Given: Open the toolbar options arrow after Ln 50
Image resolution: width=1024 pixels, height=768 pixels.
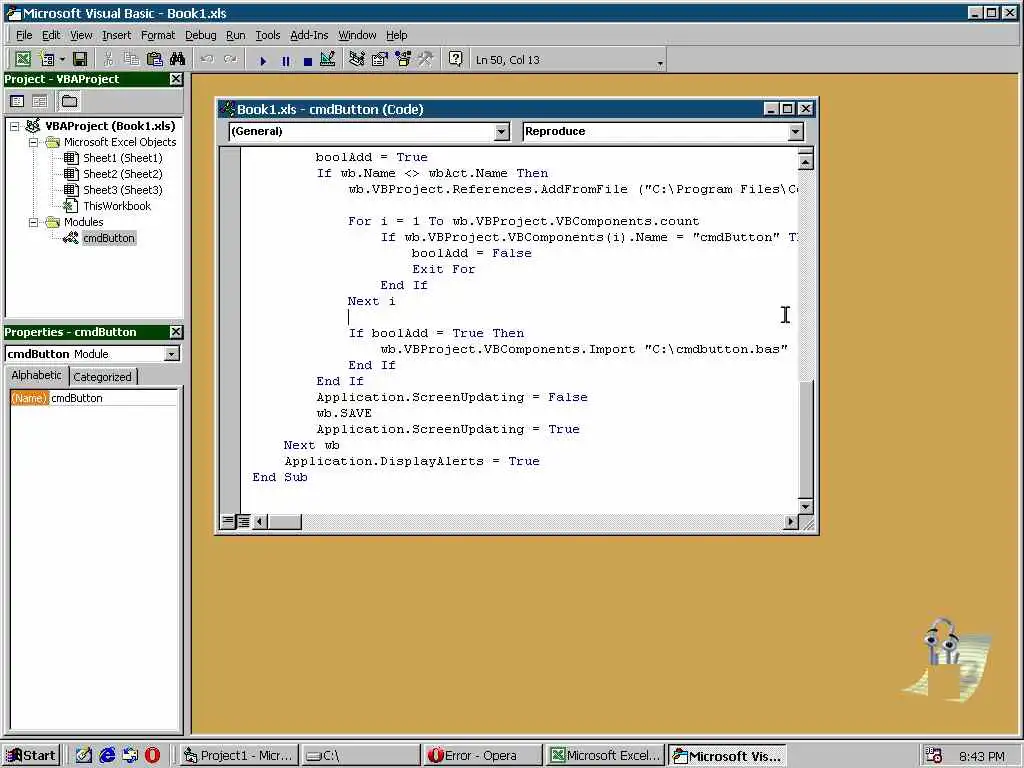Looking at the screenshot, I should [x=660, y=63].
